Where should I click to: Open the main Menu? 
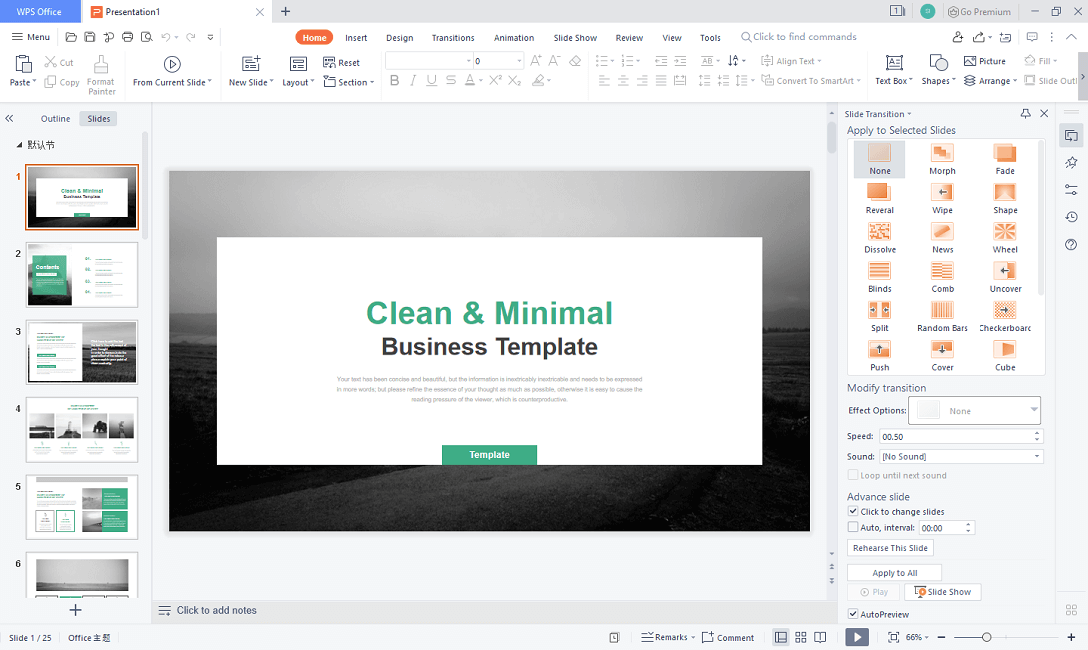tap(31, 37)
